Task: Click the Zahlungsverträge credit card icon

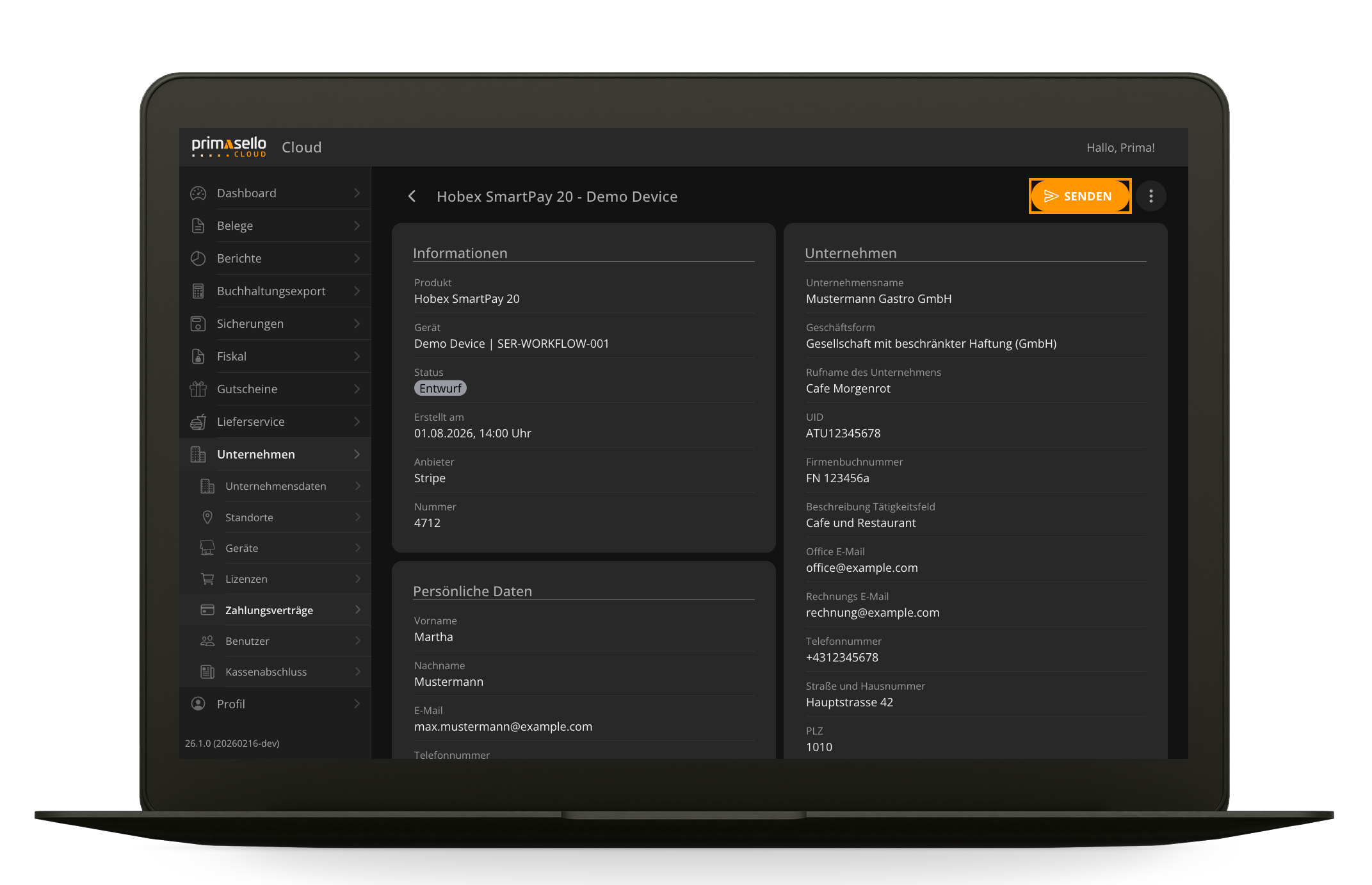Action: (207, 610)
